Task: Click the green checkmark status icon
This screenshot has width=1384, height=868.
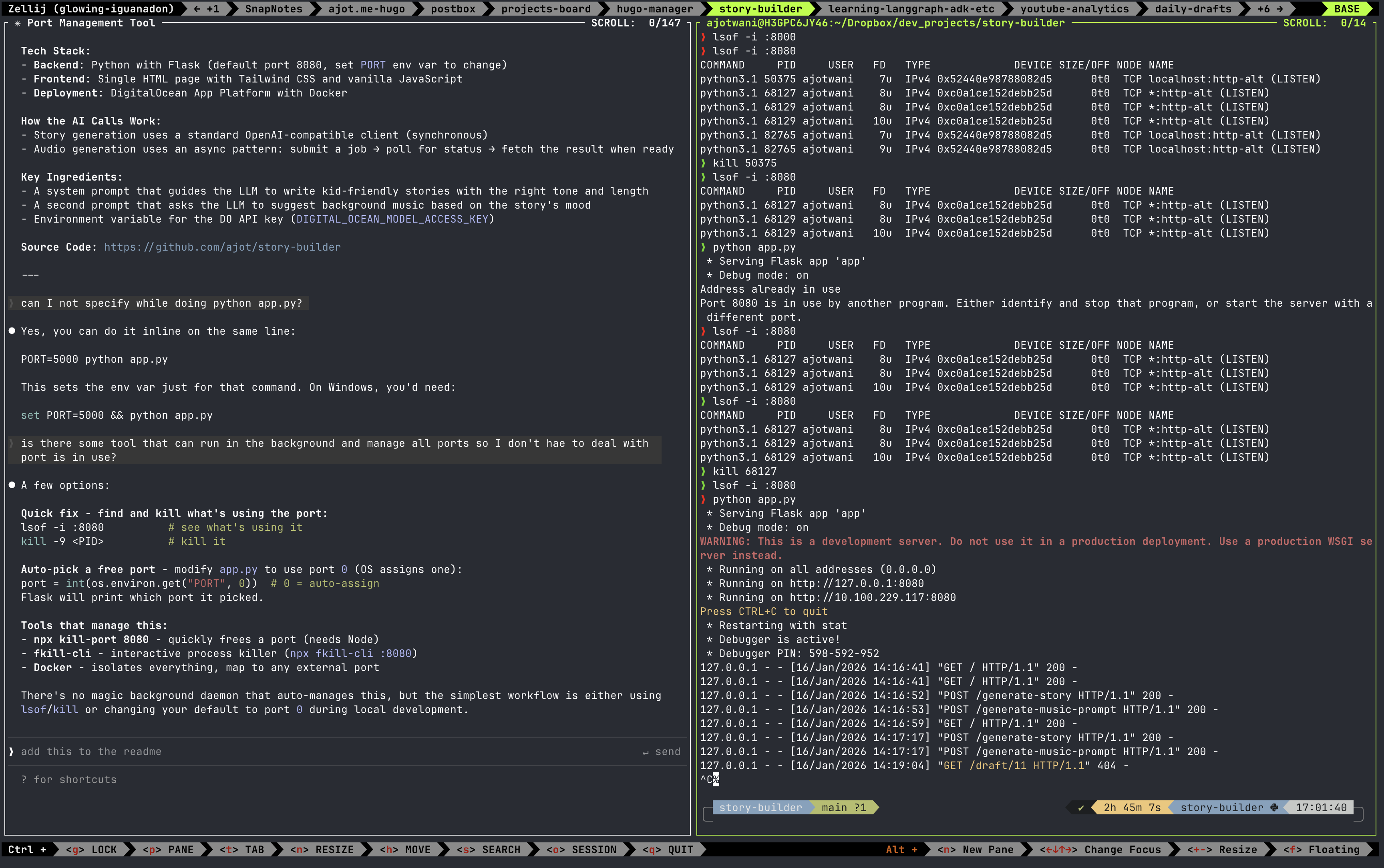Action: click(x=1081, y=807)
